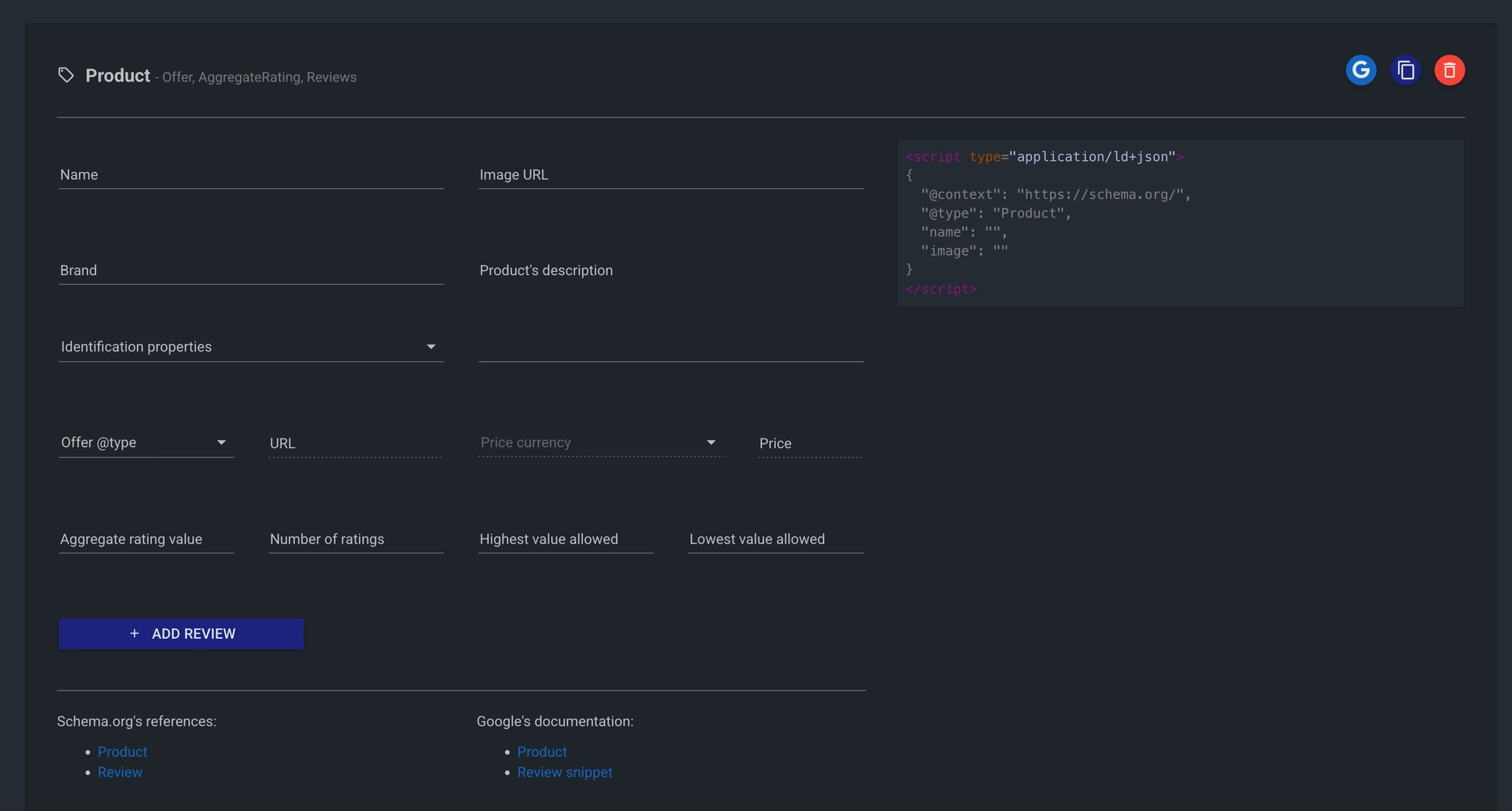
Task: Click the "Google's documentation:" label
Action: coord(555,722)
